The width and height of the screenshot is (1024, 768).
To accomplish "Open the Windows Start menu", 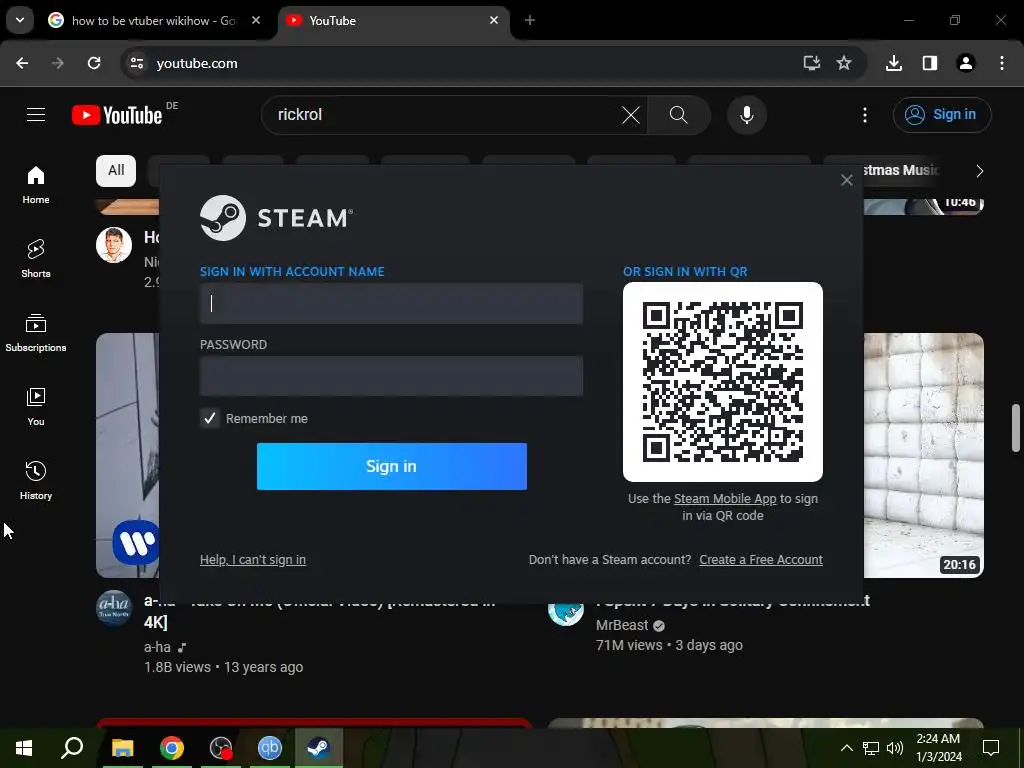I will coord(24,748).
